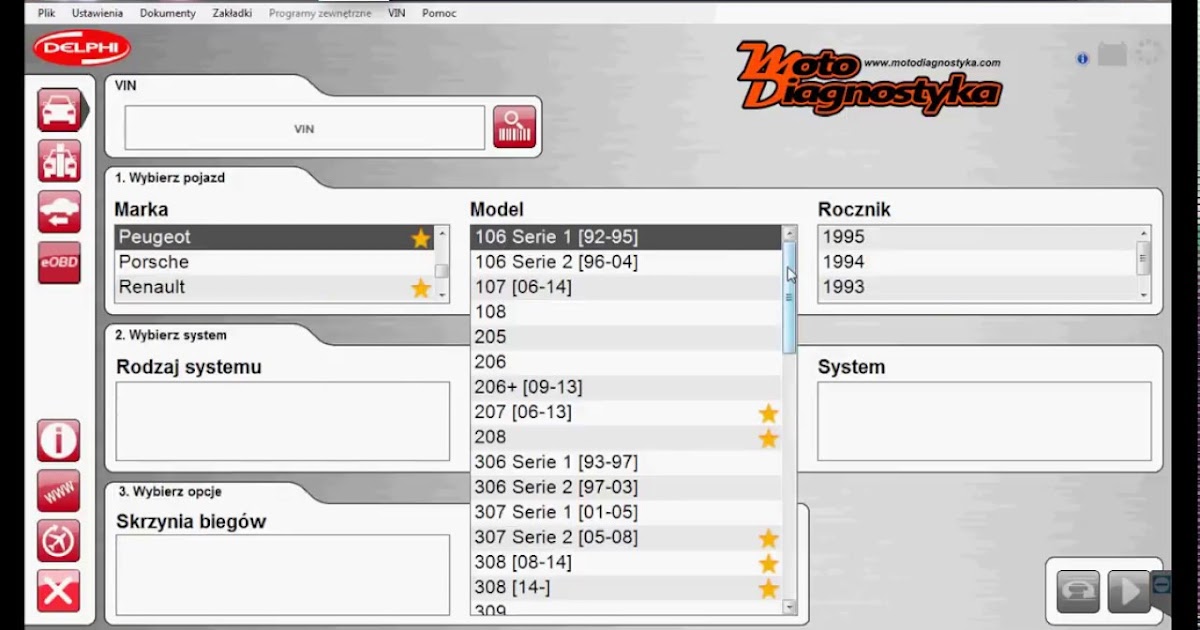Screen dimensions: 1200x630
Task: Click the play arrow next button
Action: [1129, 591]
